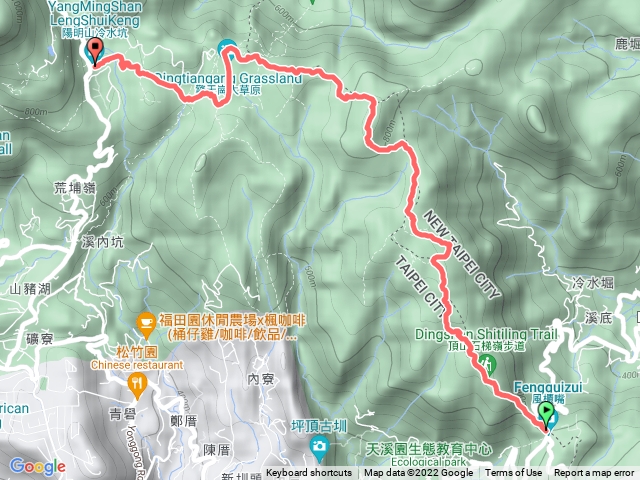The height and width of the screenshot is (480, 640).
Task: Select the Fengguizui place label
Action: (548, 392)
